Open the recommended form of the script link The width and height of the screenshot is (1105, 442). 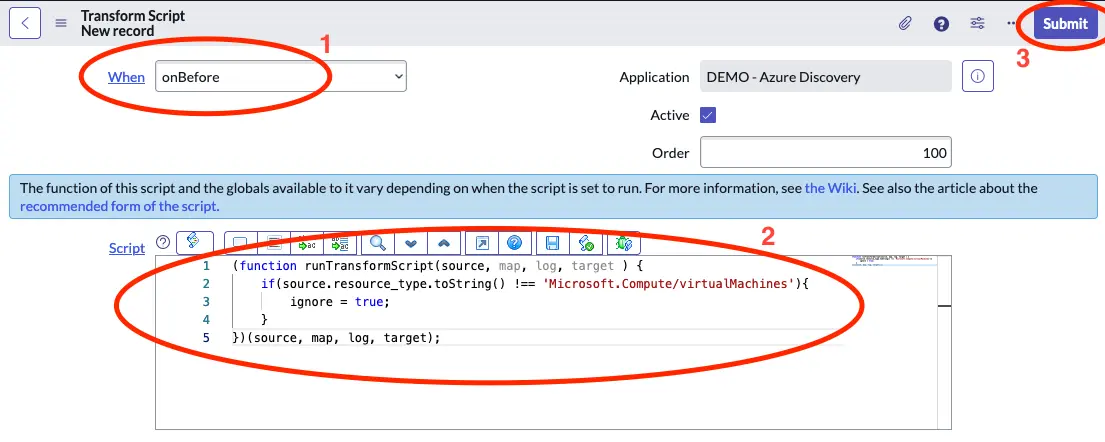(118, 206)
